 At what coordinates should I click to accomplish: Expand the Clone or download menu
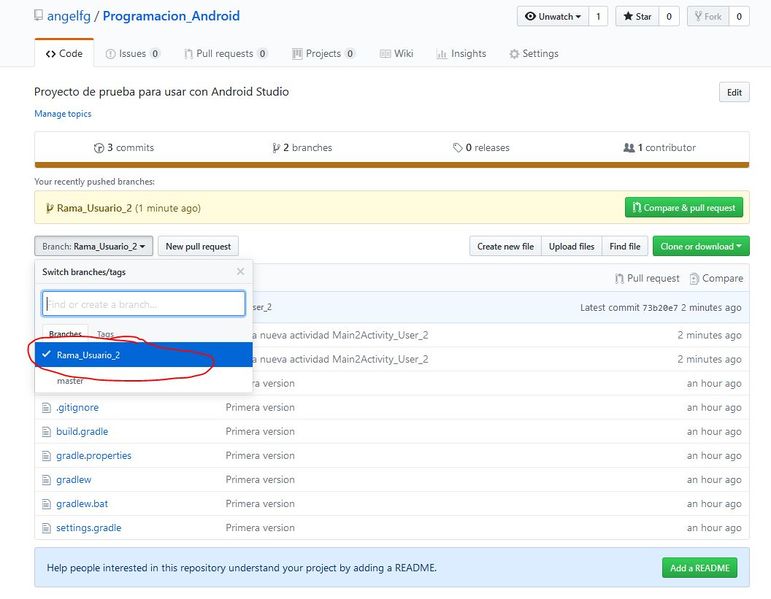701,246
